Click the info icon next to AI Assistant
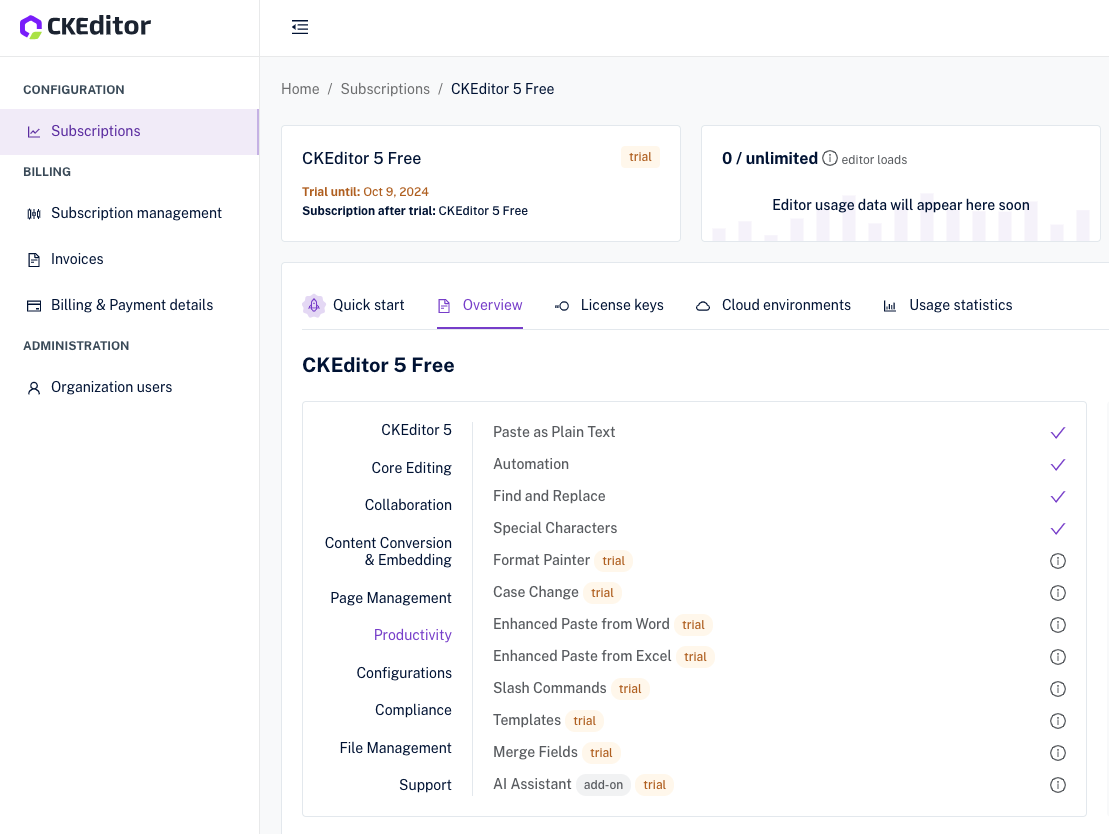Image resolution: width=1109 pixels, height=834 pixels. pyautogui.click(x=1058, y=785)
